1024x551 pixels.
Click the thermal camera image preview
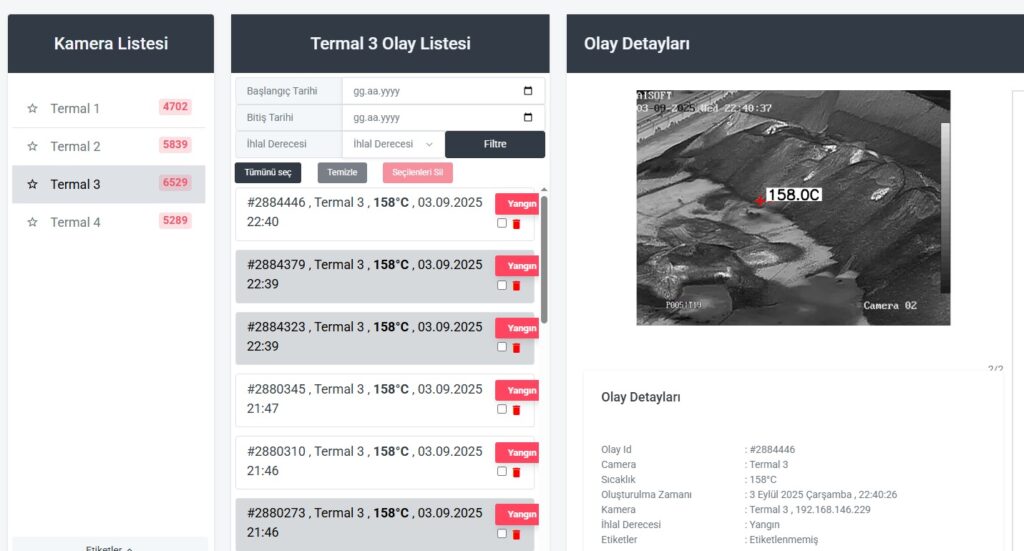(x=793, y=208)
